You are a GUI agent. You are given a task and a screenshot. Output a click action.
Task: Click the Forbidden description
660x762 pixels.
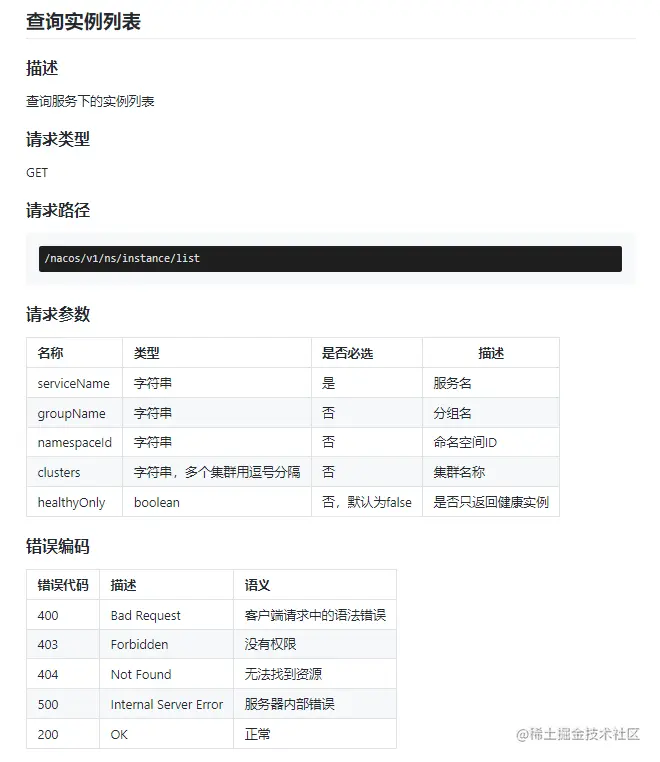coord(139,644)
